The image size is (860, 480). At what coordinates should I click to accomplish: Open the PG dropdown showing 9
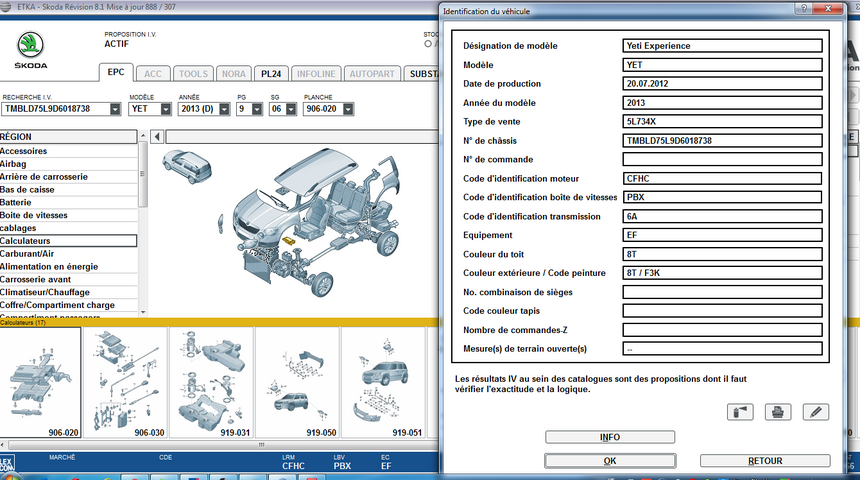pyautogui.click(x=257, y=109)
